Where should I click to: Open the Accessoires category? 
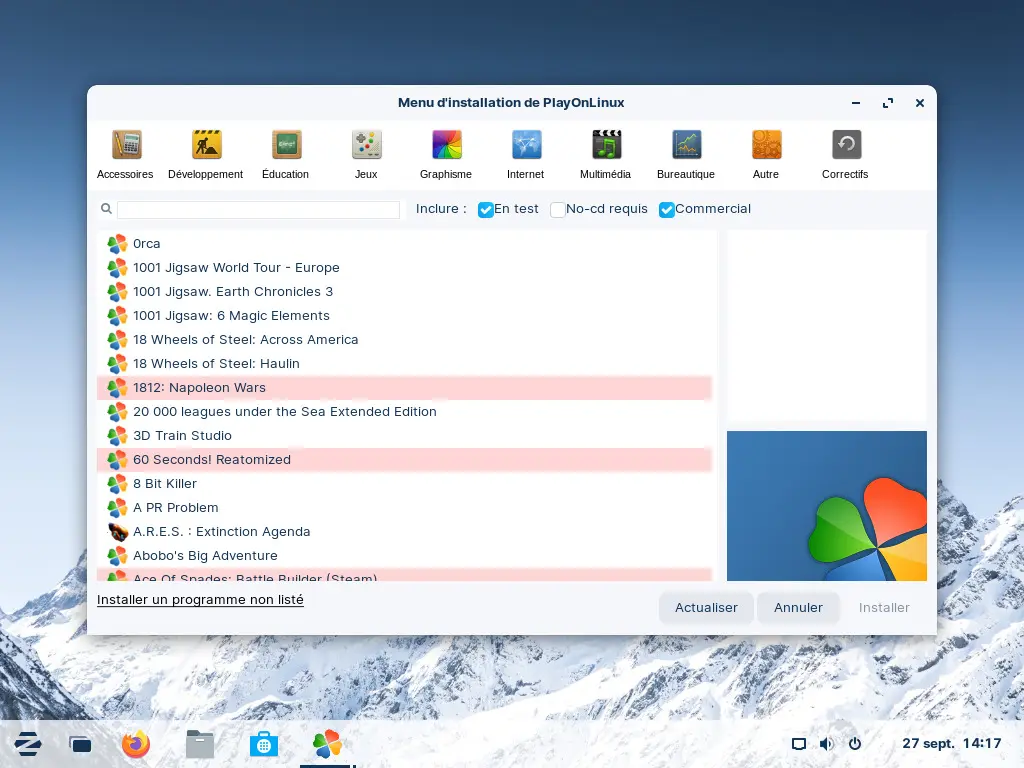tap(126, 146)
